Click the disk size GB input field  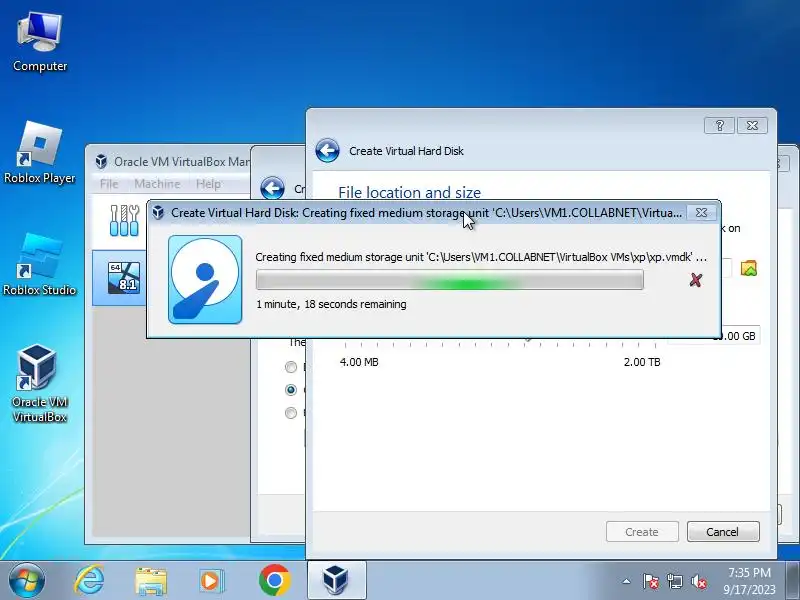point(714,336)
